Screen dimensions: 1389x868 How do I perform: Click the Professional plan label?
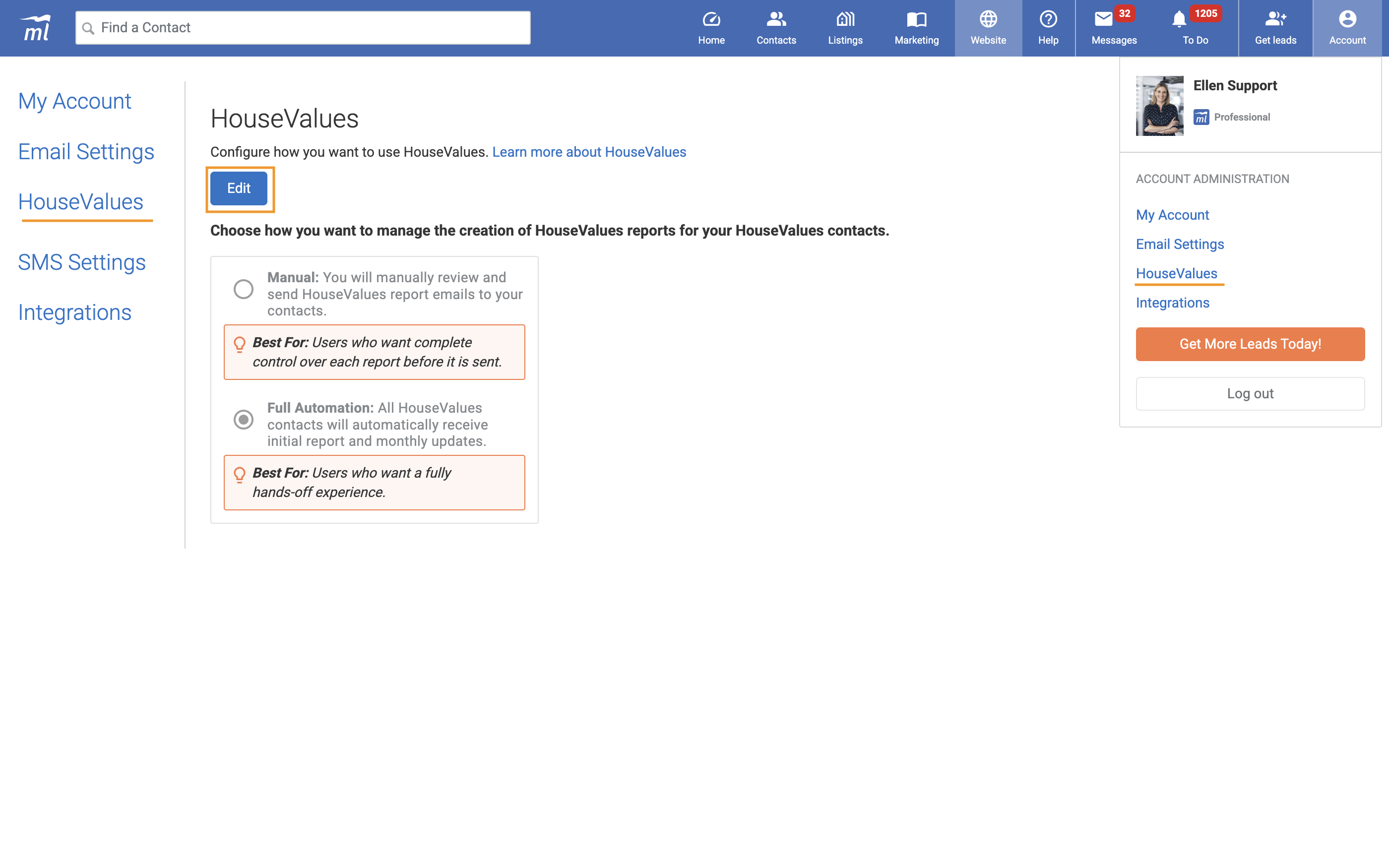pyautogui.click(x=1242, y=117)
